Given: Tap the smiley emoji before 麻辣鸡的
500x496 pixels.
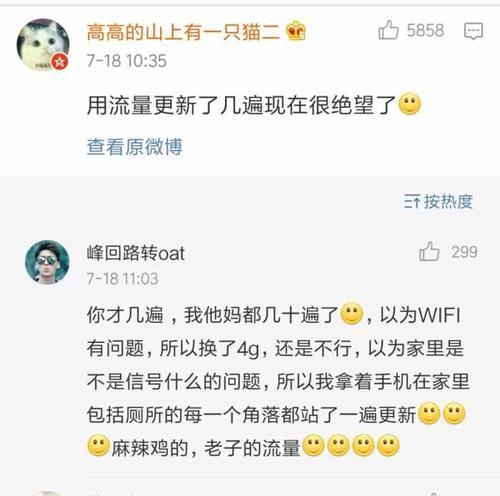Looking at the screenshot, I should click(98, 446).
